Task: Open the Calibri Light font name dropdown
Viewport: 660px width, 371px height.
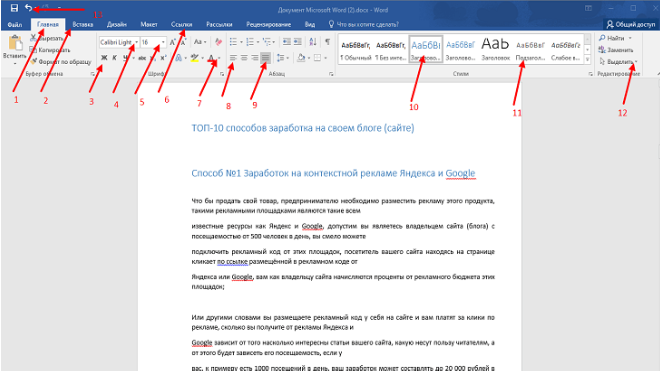Action: 136,42
